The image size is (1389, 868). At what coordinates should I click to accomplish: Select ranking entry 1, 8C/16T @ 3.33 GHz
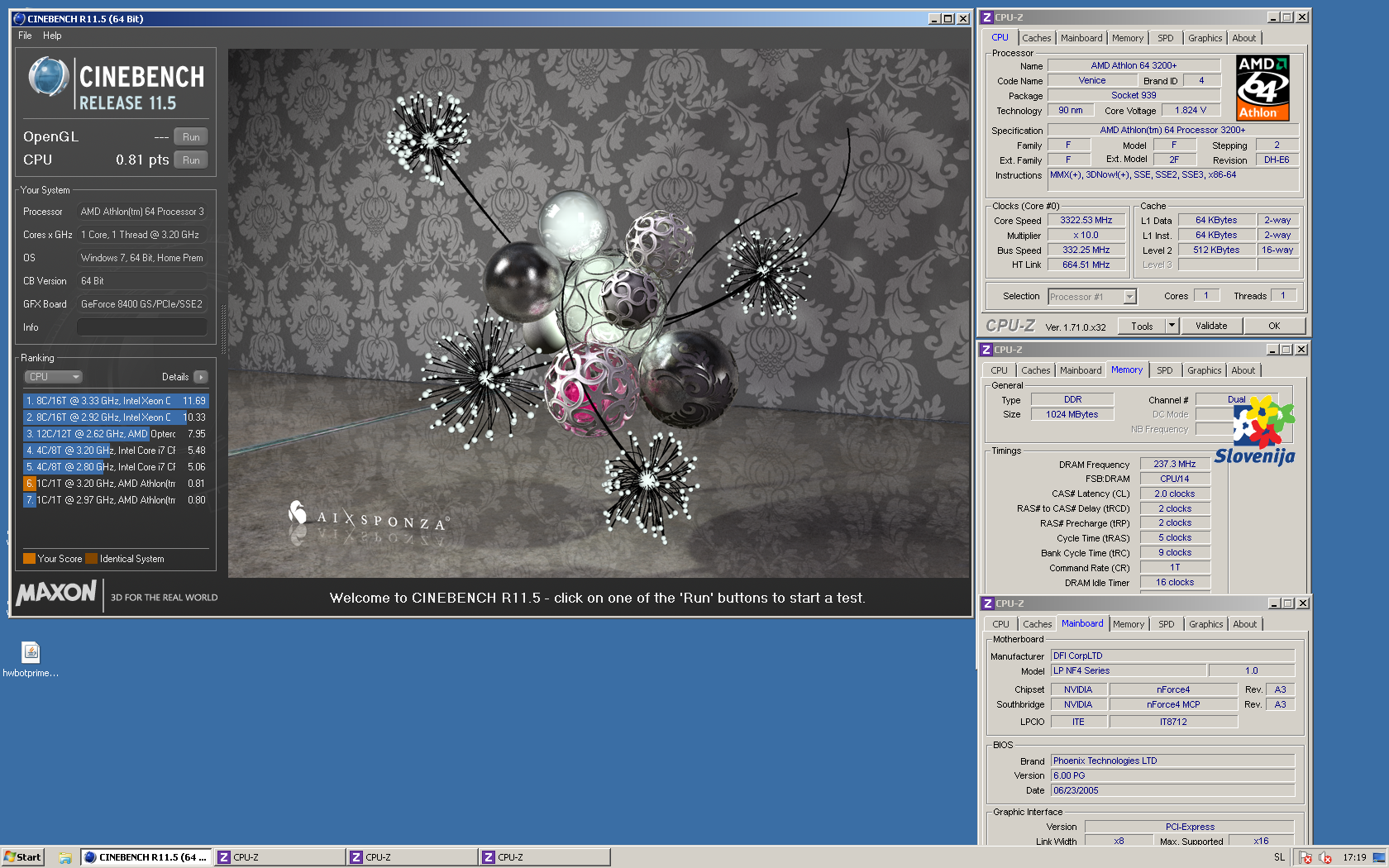click(116, 401)
